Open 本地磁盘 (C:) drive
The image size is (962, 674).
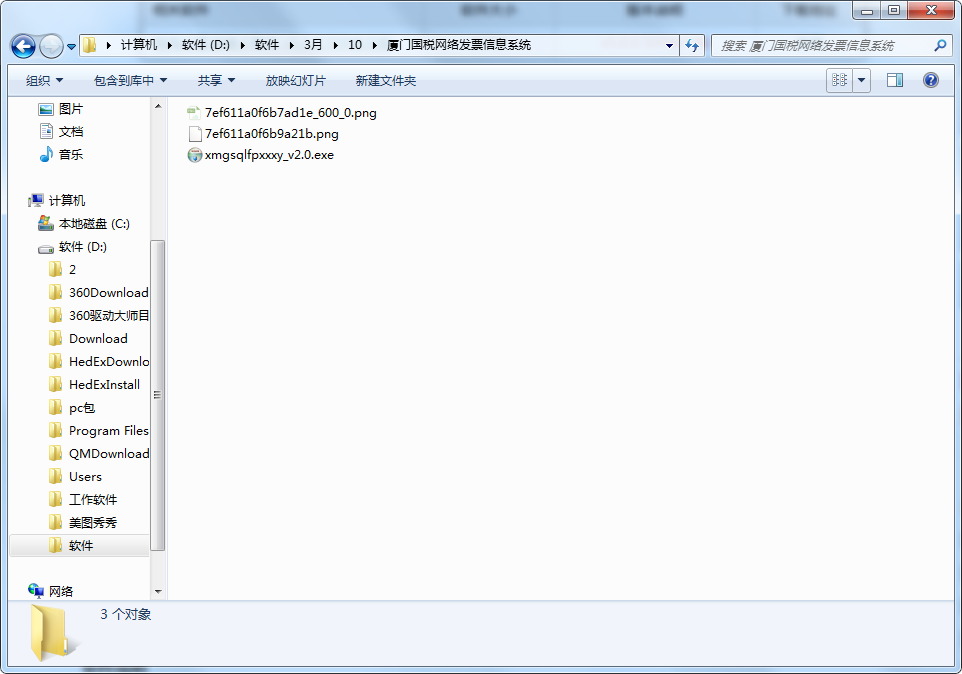[94, 224]
